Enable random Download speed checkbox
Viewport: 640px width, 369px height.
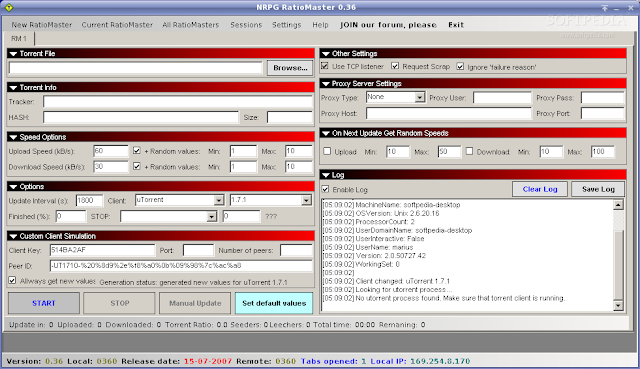point(469,151)
